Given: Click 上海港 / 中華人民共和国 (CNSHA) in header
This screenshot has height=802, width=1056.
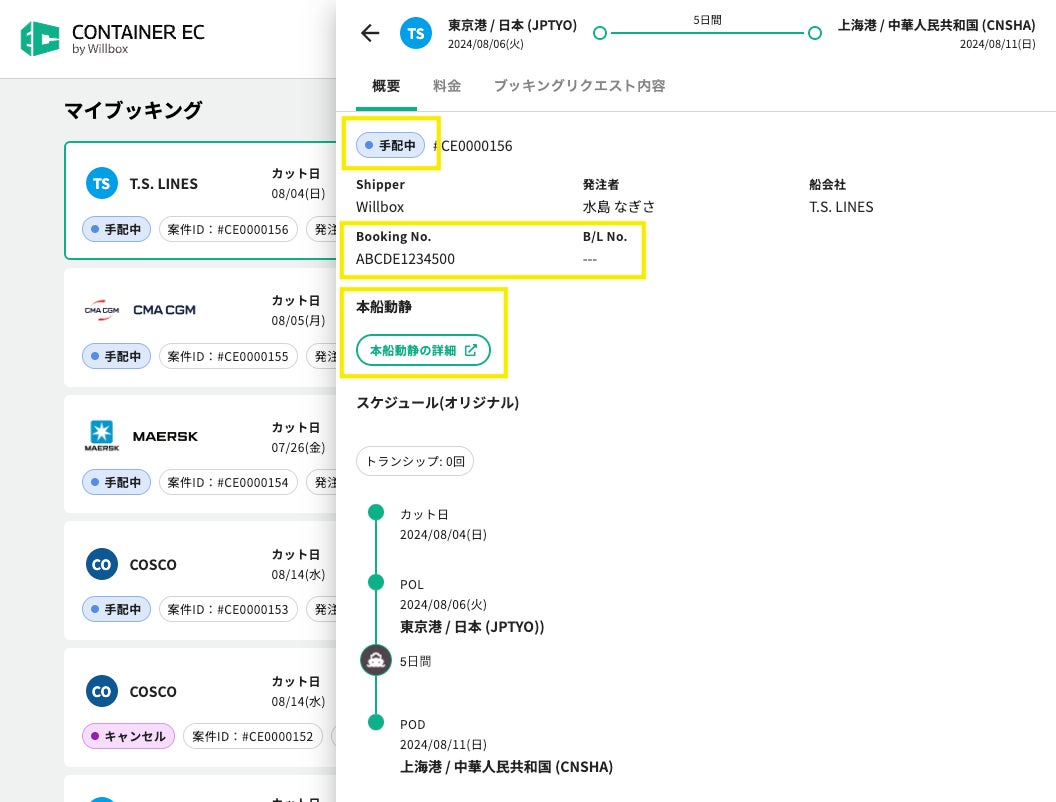Looking at the screenshot, I should coord(937,25).
